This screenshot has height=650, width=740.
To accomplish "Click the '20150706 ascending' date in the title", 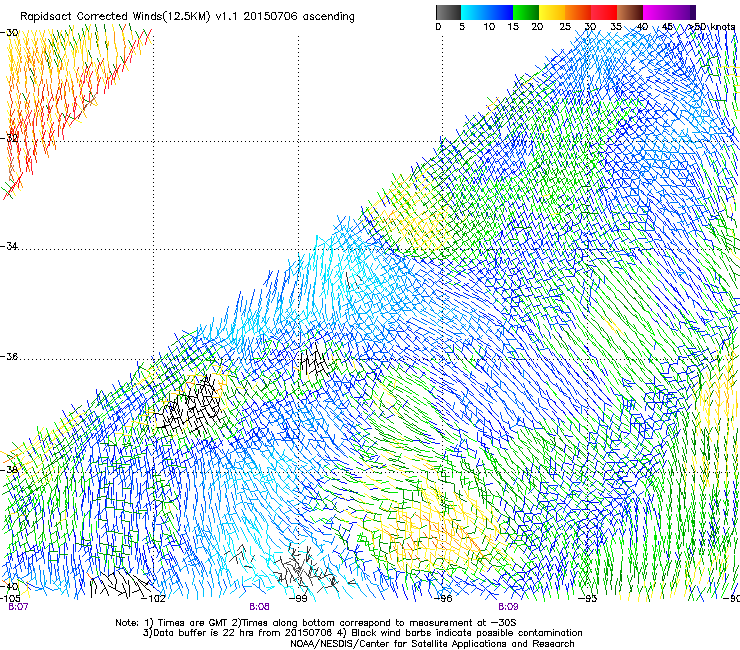I will pyautogui.click(x=299, y=16).
